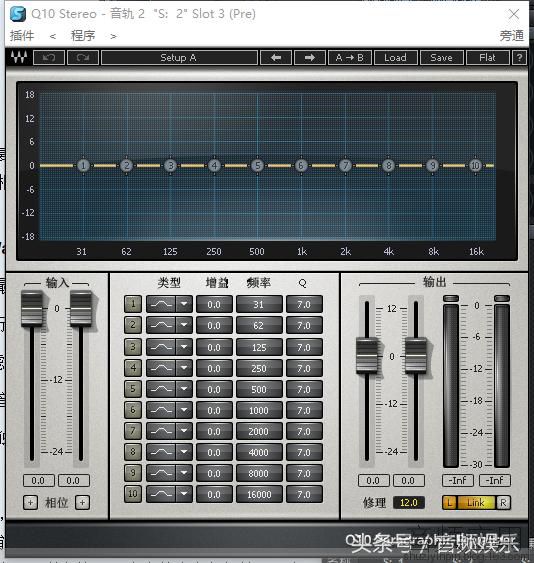Select band 4 node on EQ graph
The height and width of the screenshot is (563, 534).
[x=214, y=166]
